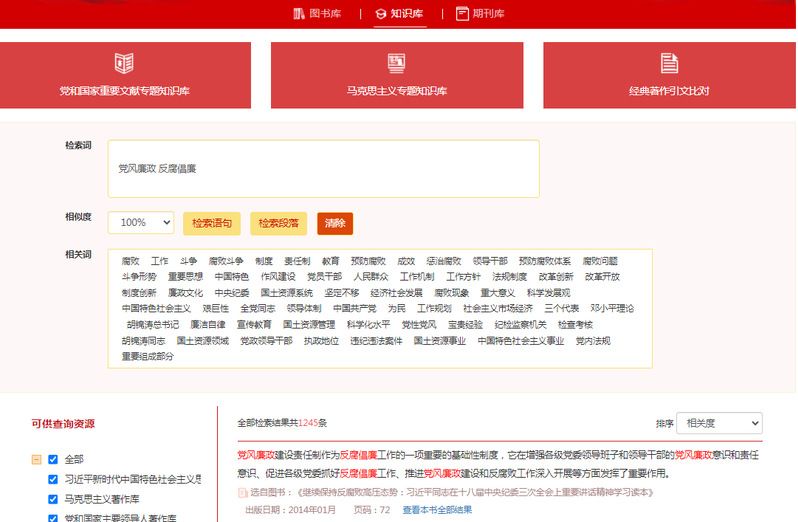
Task: Uncheck 习近平新时代中国特色社会主义 resource checkbox
Action: coord(54,479)
